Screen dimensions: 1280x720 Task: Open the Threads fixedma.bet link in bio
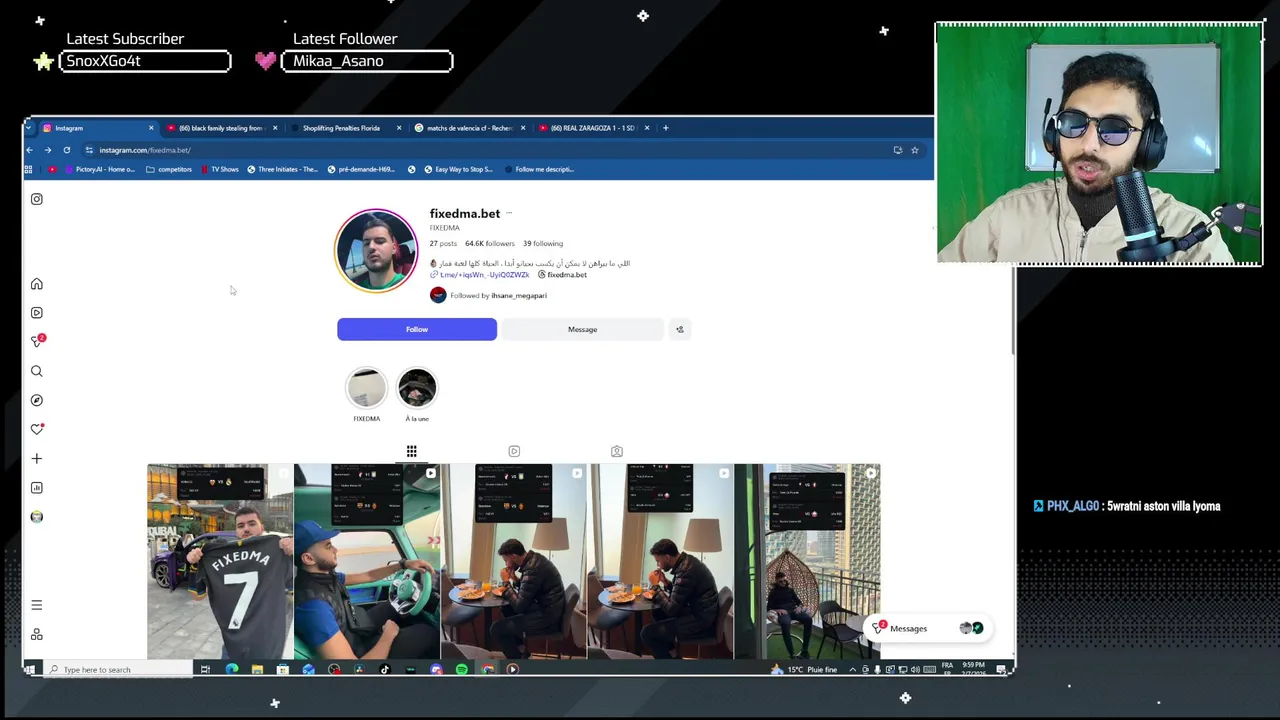point(562,275)
